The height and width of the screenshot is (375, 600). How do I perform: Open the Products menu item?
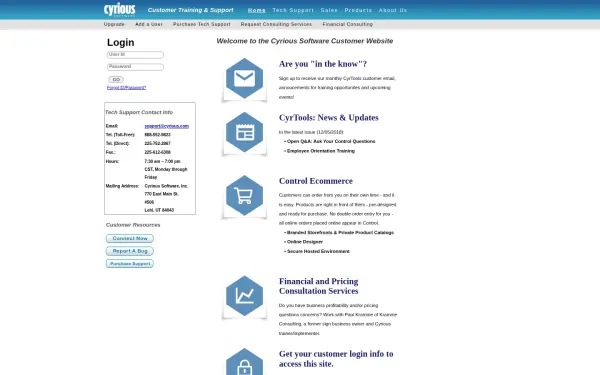[358, 10]
